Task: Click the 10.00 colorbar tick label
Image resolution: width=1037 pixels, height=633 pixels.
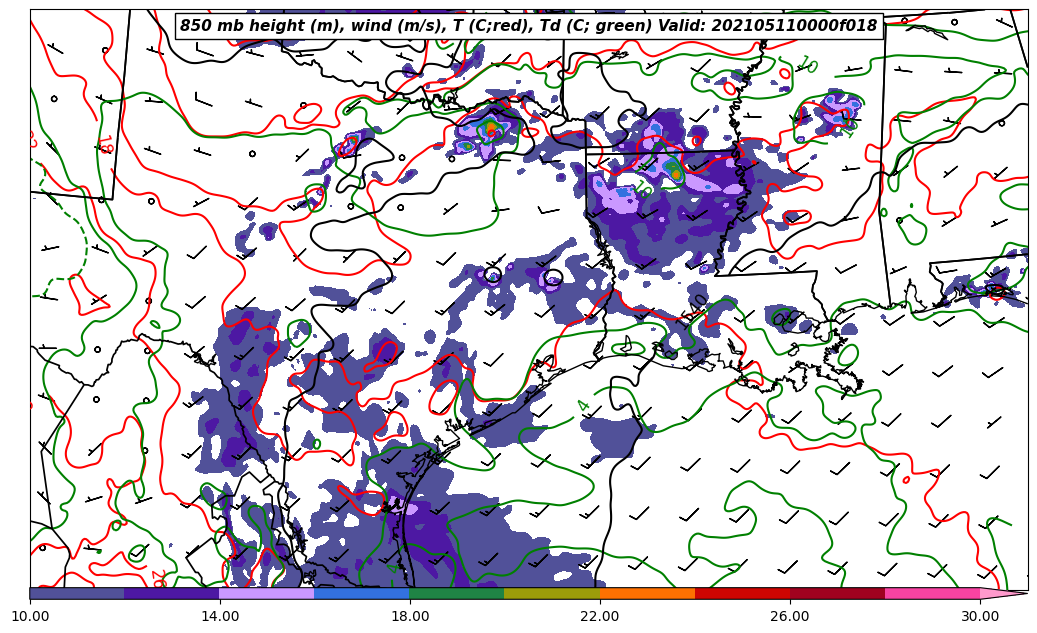Action: click(30, 616)
